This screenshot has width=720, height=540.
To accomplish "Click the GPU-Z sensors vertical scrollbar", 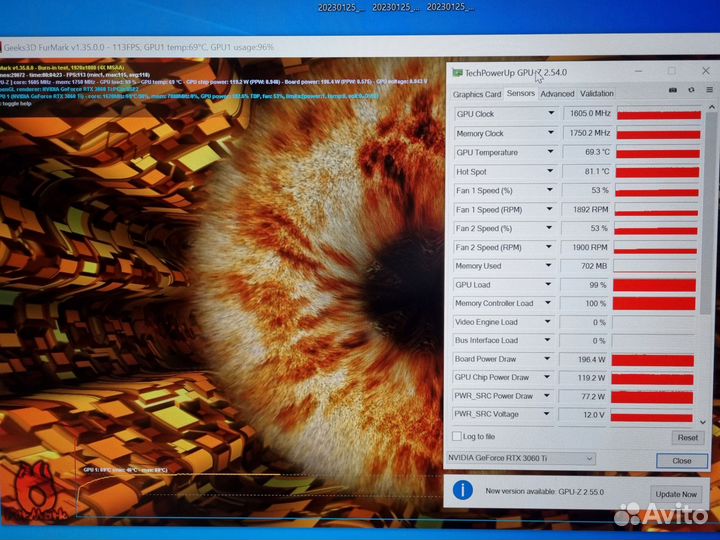I will (709, 214).
